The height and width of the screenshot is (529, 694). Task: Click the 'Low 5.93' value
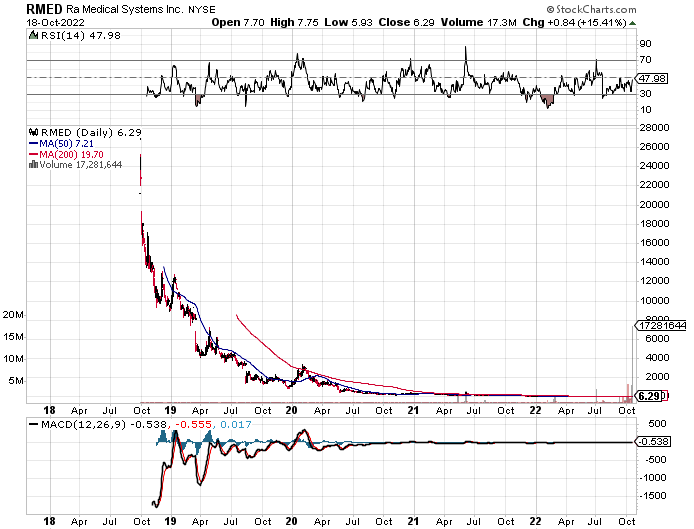(x=348, y=22)
